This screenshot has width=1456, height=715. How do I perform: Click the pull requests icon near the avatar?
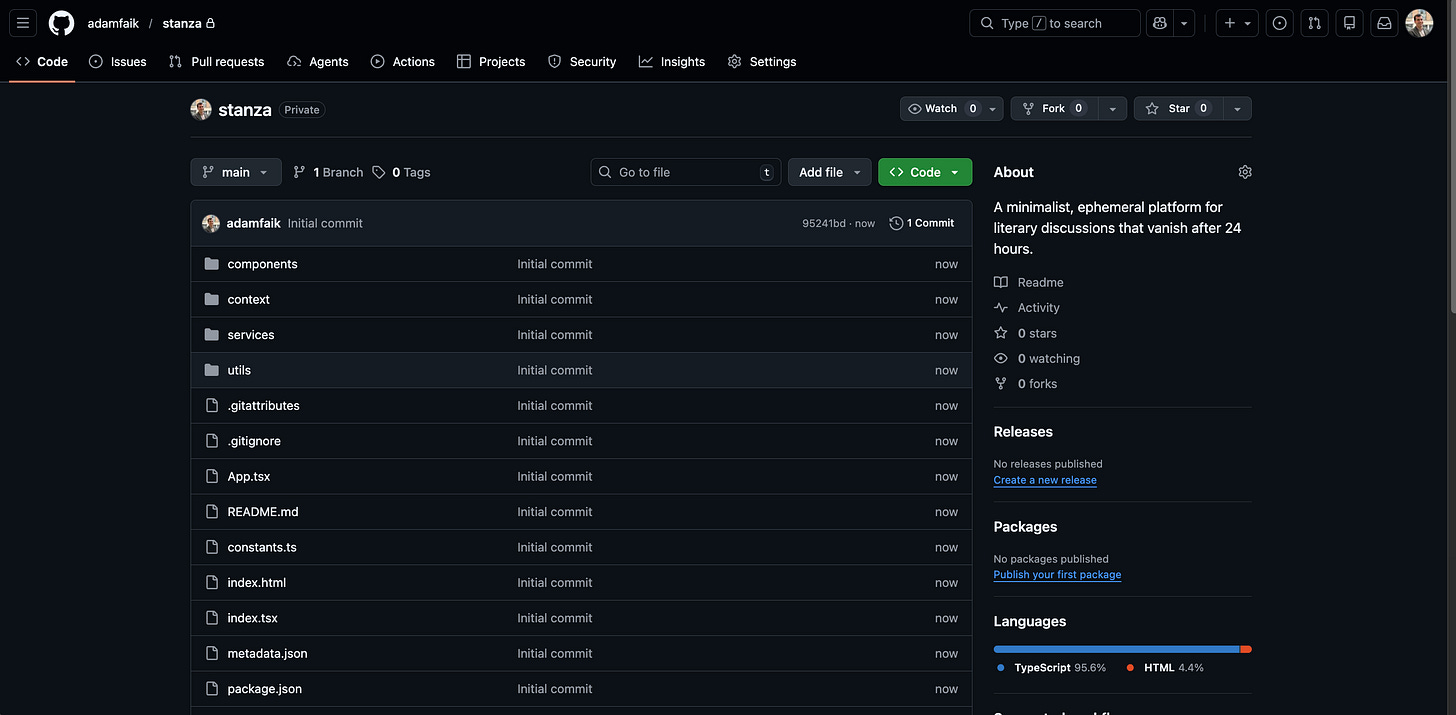pyautogui.click(x=1314, y=22)
